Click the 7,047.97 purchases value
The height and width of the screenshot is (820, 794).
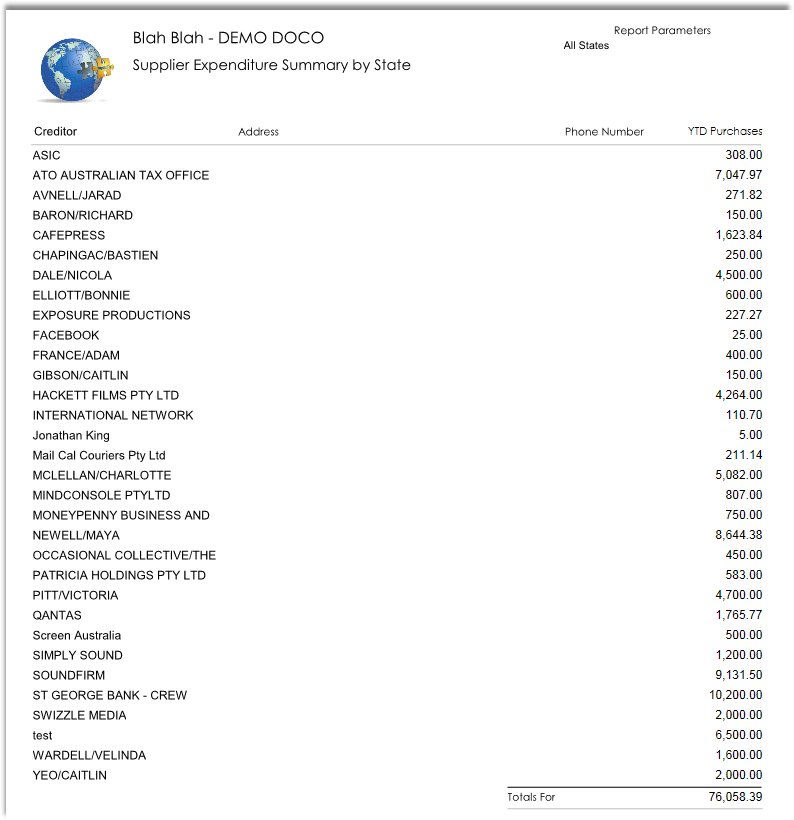739,175
